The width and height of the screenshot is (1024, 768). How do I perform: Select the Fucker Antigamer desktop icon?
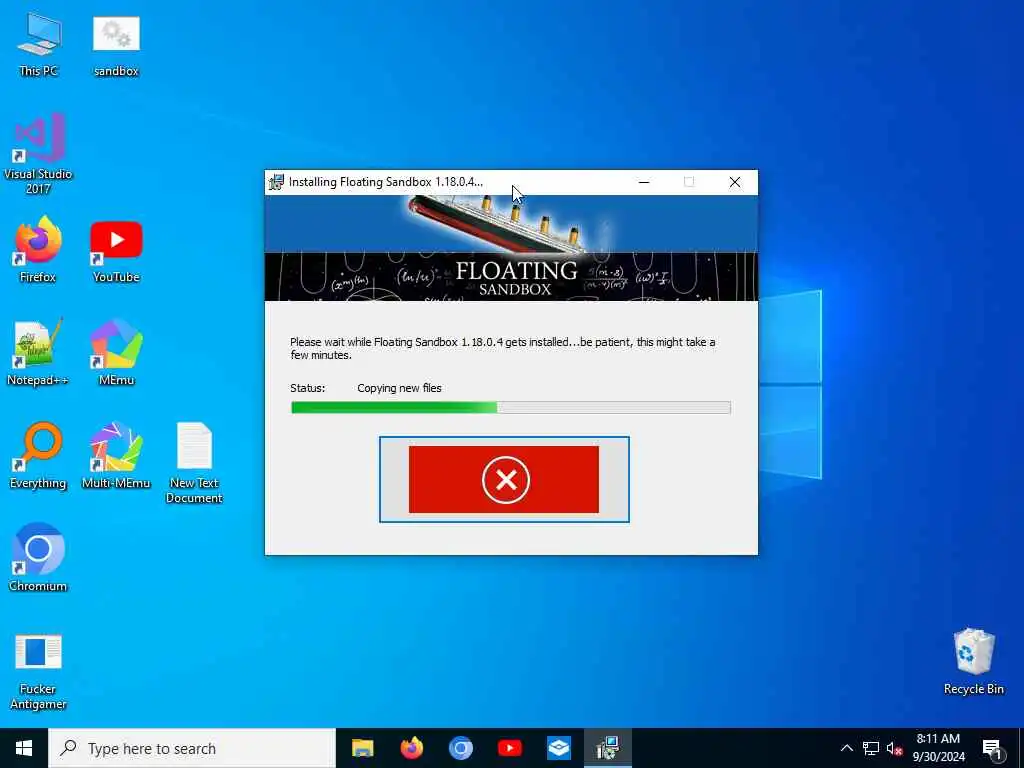pyautogui.click(x=38, y=673)
